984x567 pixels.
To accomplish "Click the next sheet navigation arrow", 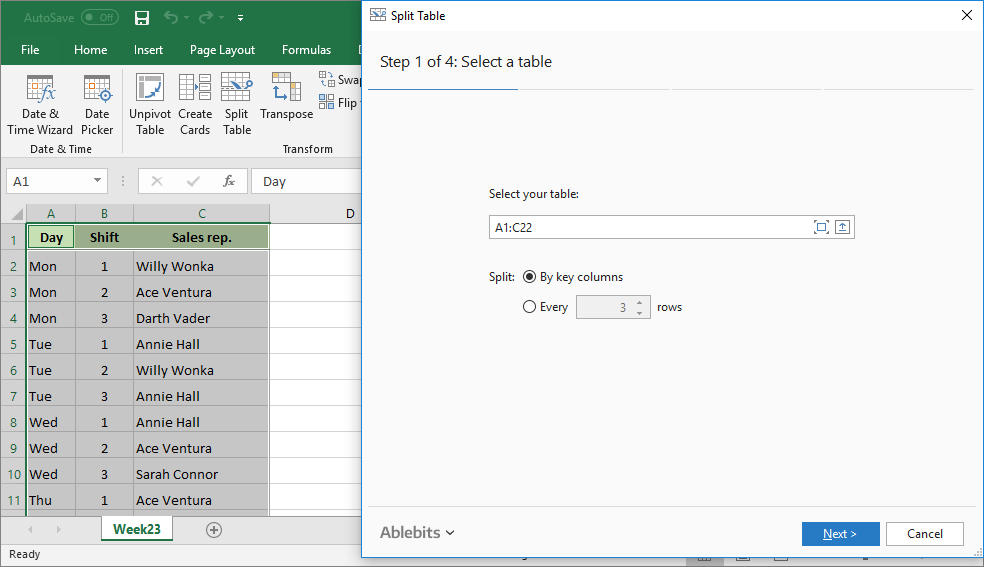I will pos(58,530).
